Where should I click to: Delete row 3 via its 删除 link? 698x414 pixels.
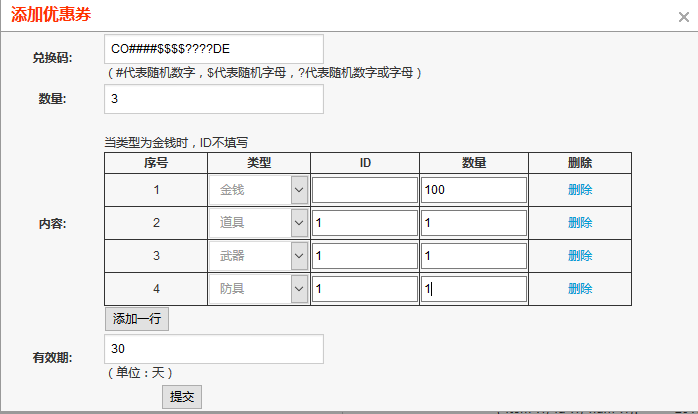(580, 256)
